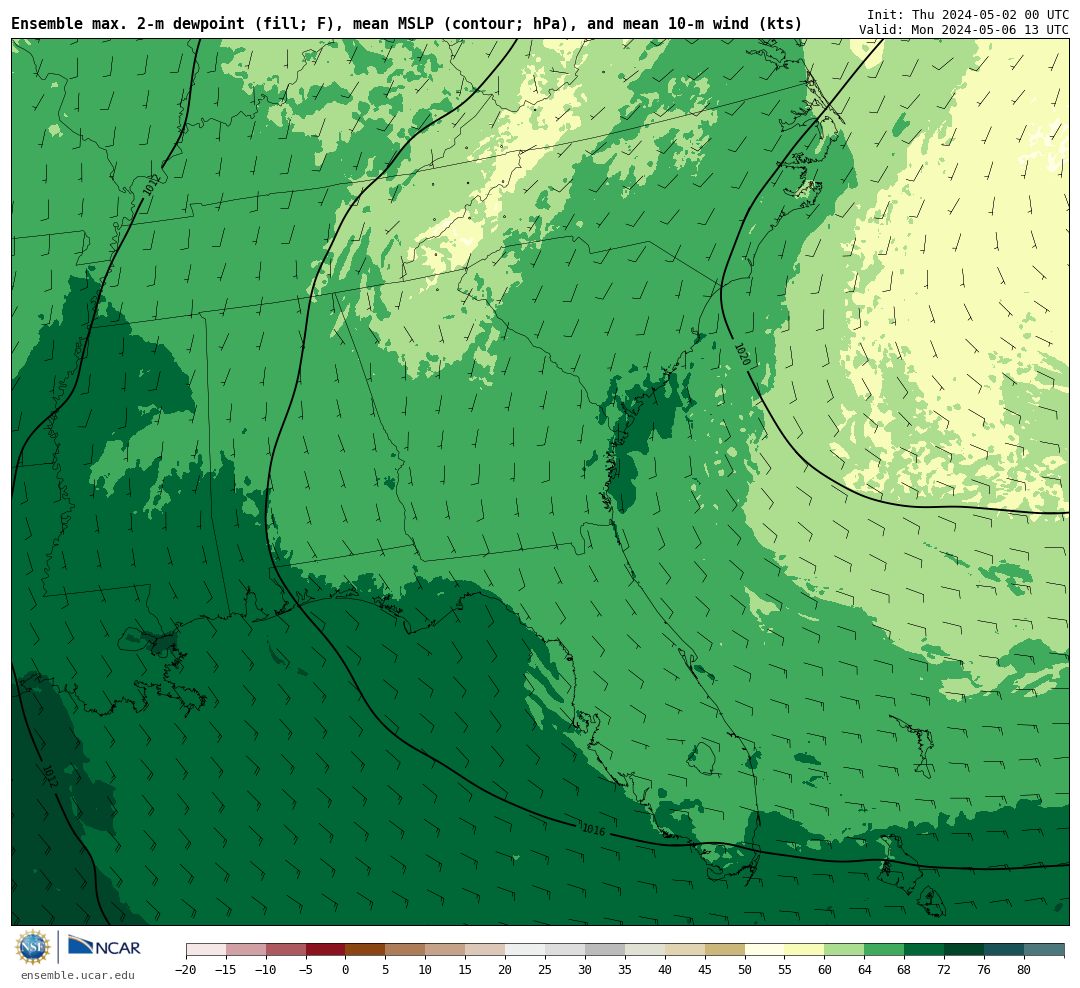This screenshot has width=1080, height=988.
Task: Click the color swatch between -20 and -15
Action: coord(206,950)
